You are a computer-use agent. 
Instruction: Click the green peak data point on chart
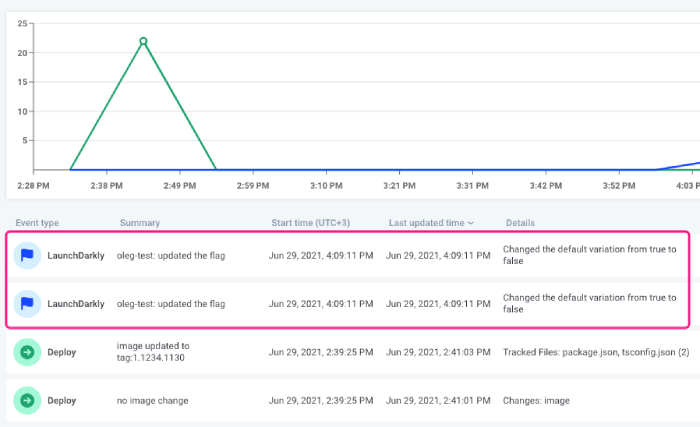pos(143,41)
